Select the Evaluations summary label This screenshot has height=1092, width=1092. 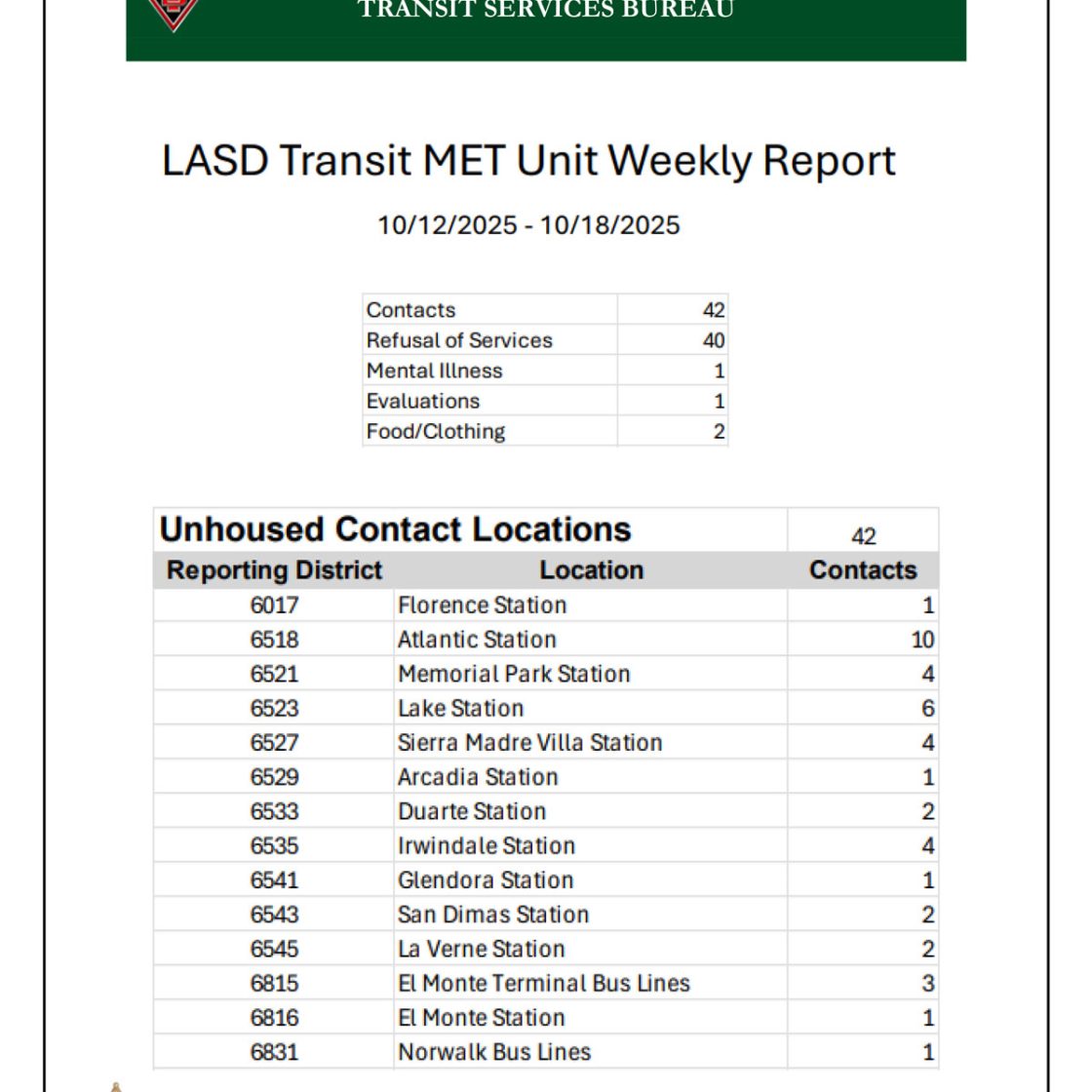coord(423,401)
